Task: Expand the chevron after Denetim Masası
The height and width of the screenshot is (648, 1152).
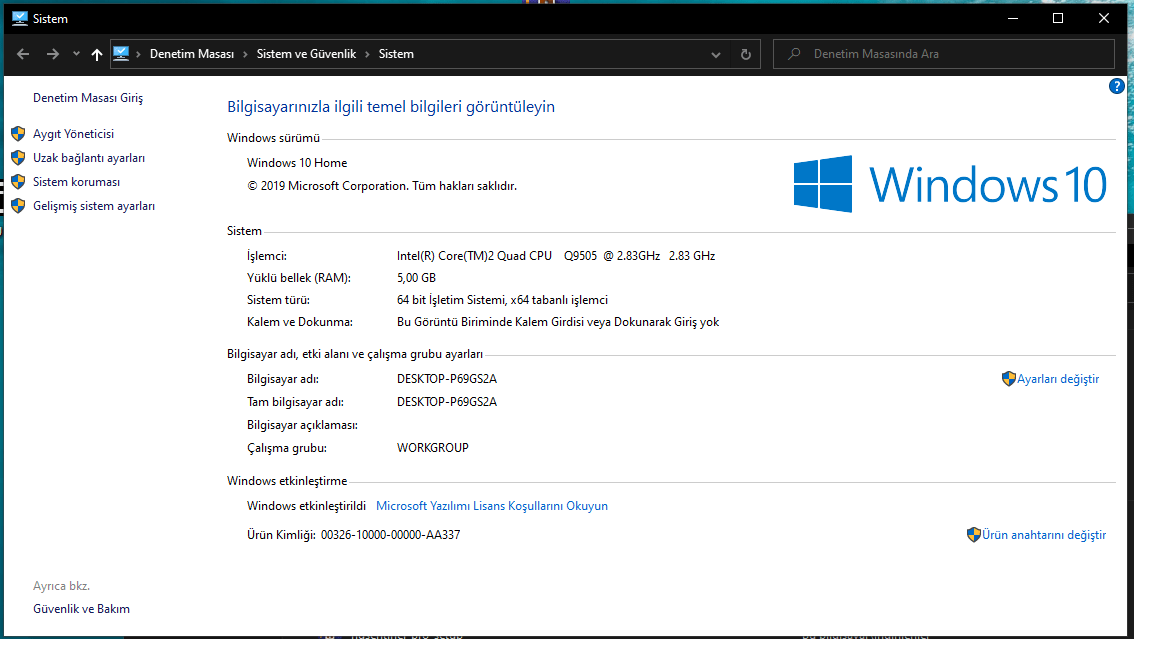Action: click(245, 54)
